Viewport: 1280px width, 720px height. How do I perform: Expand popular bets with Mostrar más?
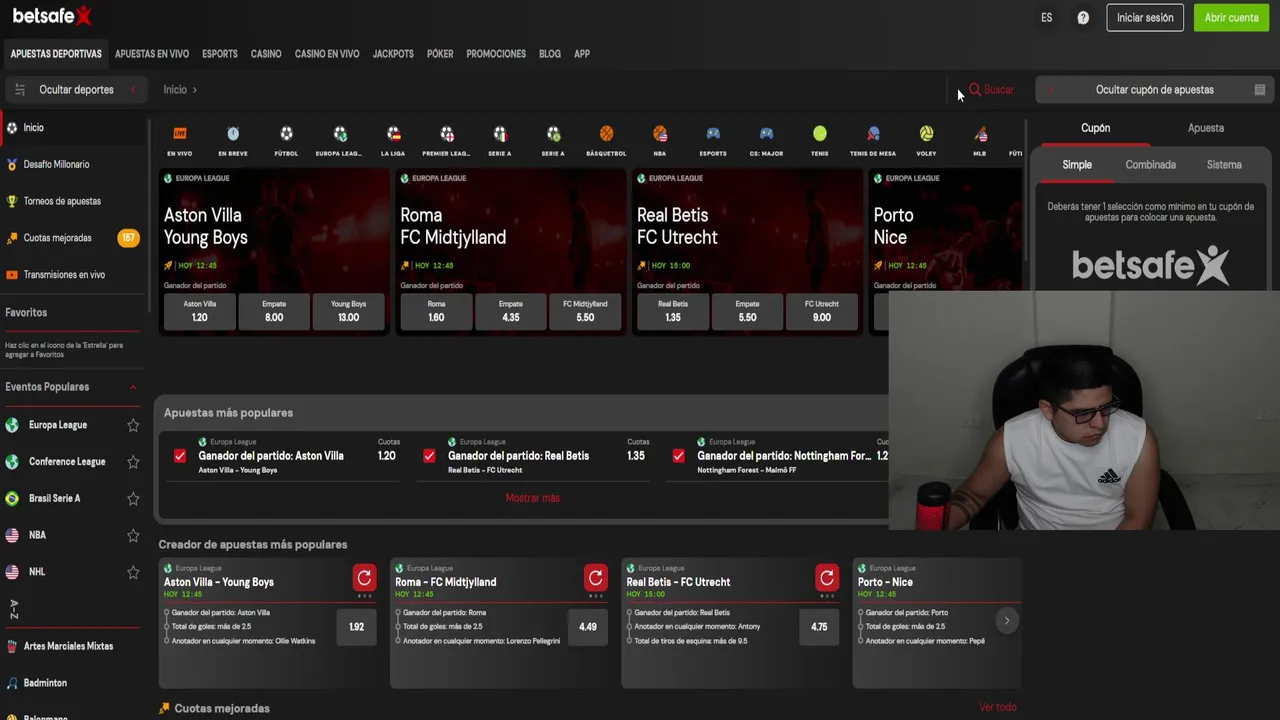tap(532, 498)
